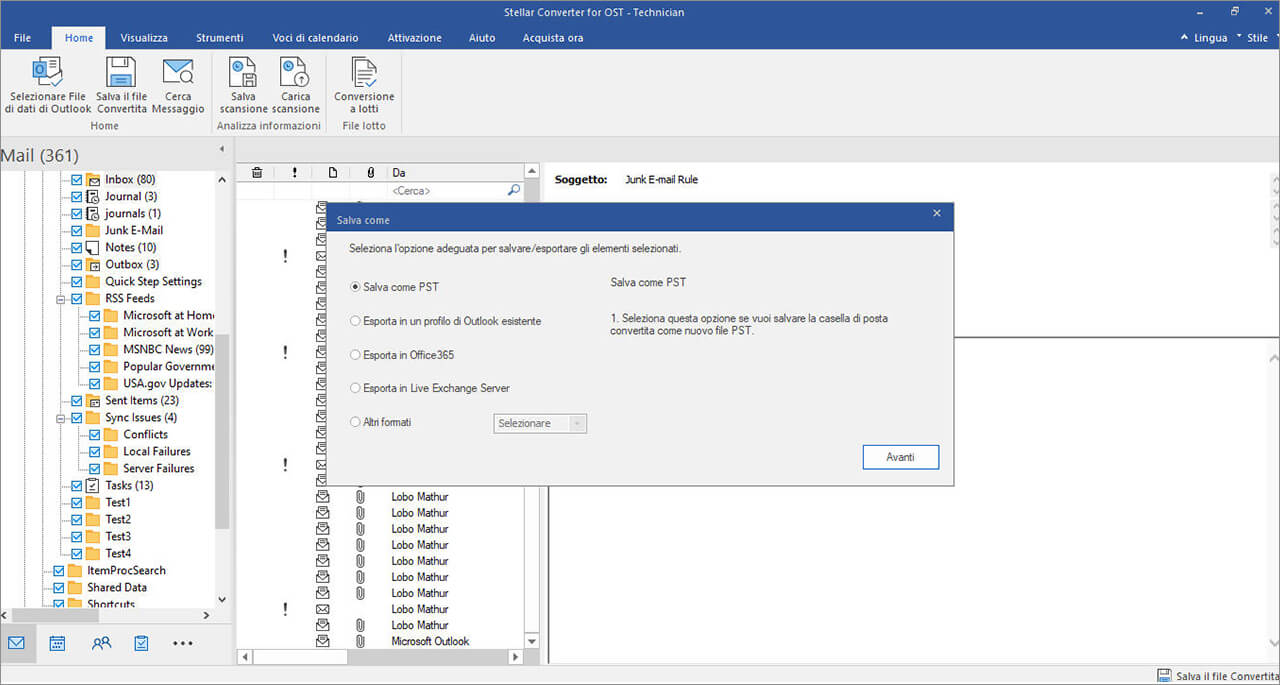1280x685 pixels.
Task: Select the Microsoft Outlook message row
Action: 430,641
